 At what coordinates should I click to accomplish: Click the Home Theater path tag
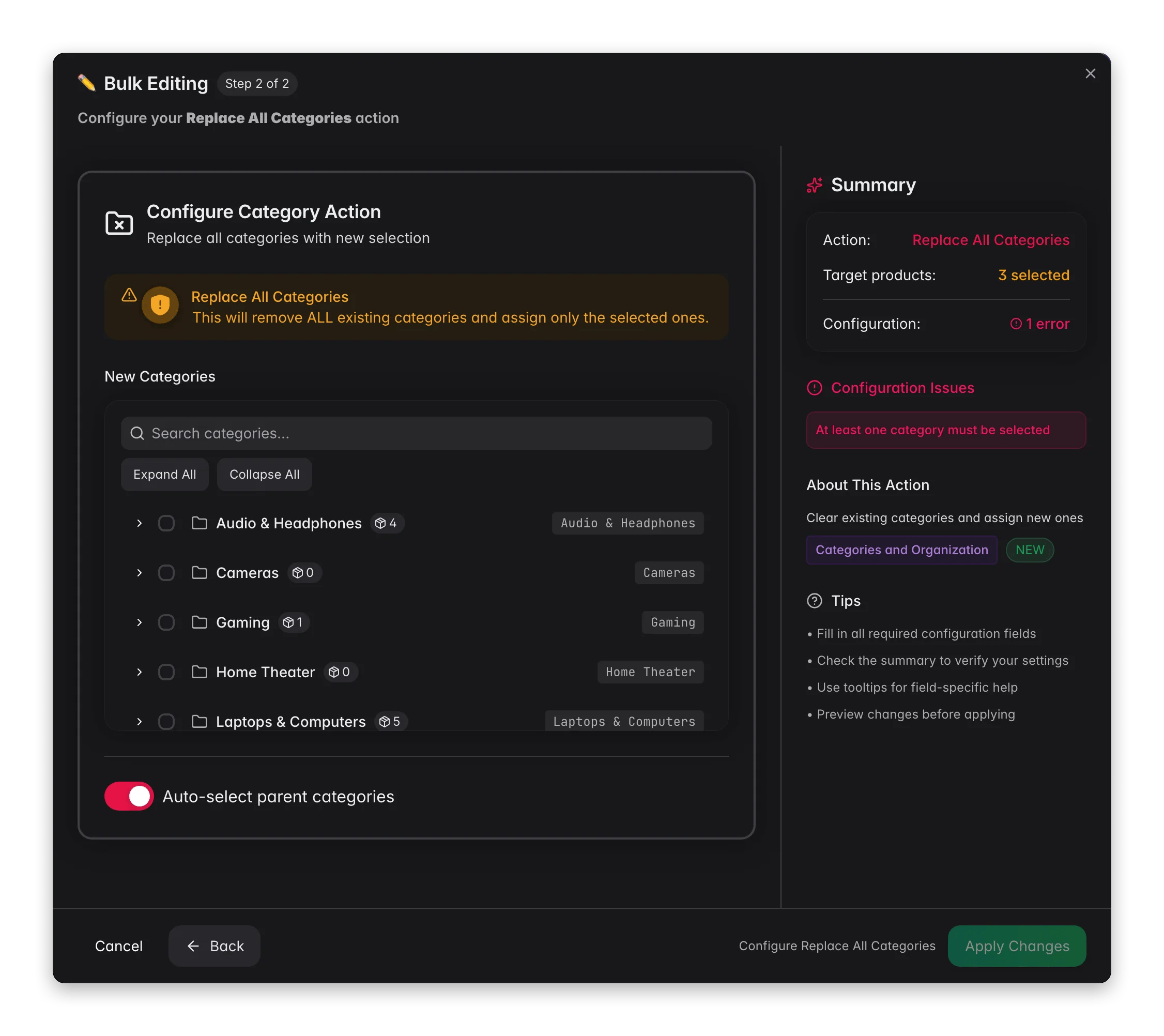point(650,672)
